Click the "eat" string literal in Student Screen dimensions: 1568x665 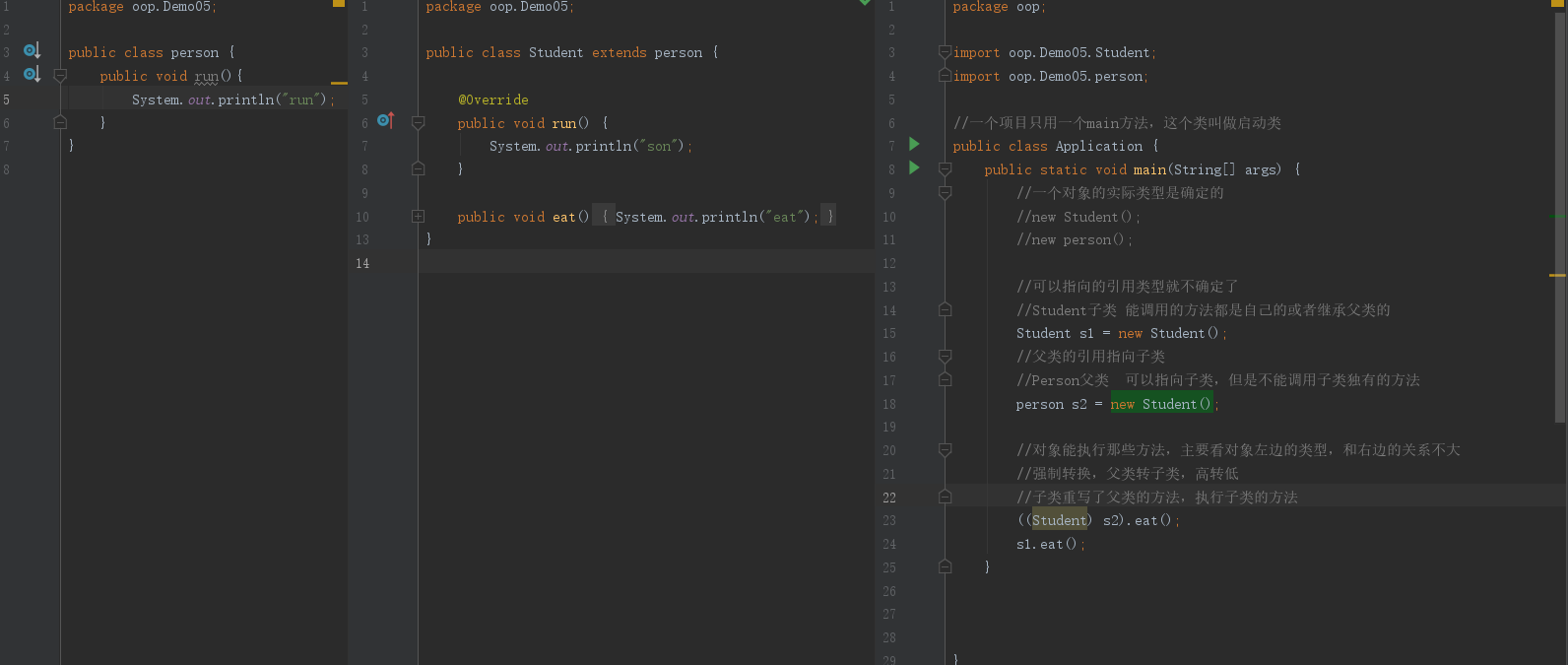(784, 217)
